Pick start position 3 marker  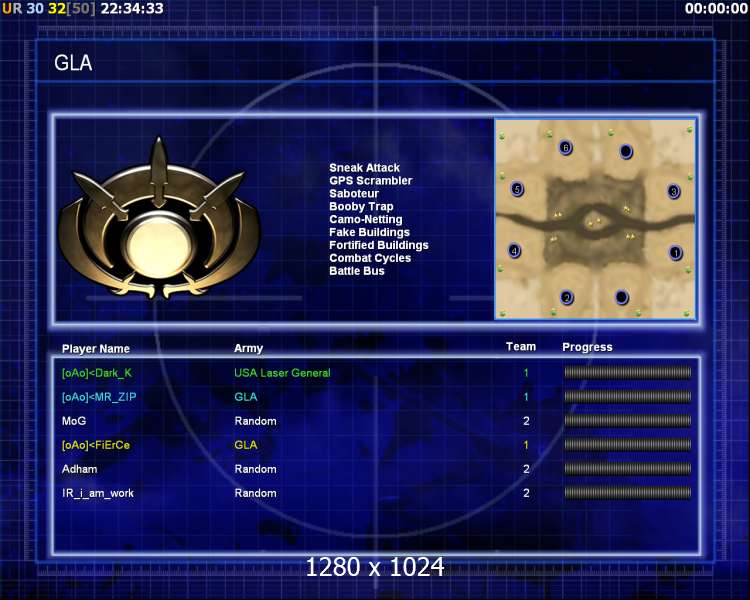(x=673, y=192)
